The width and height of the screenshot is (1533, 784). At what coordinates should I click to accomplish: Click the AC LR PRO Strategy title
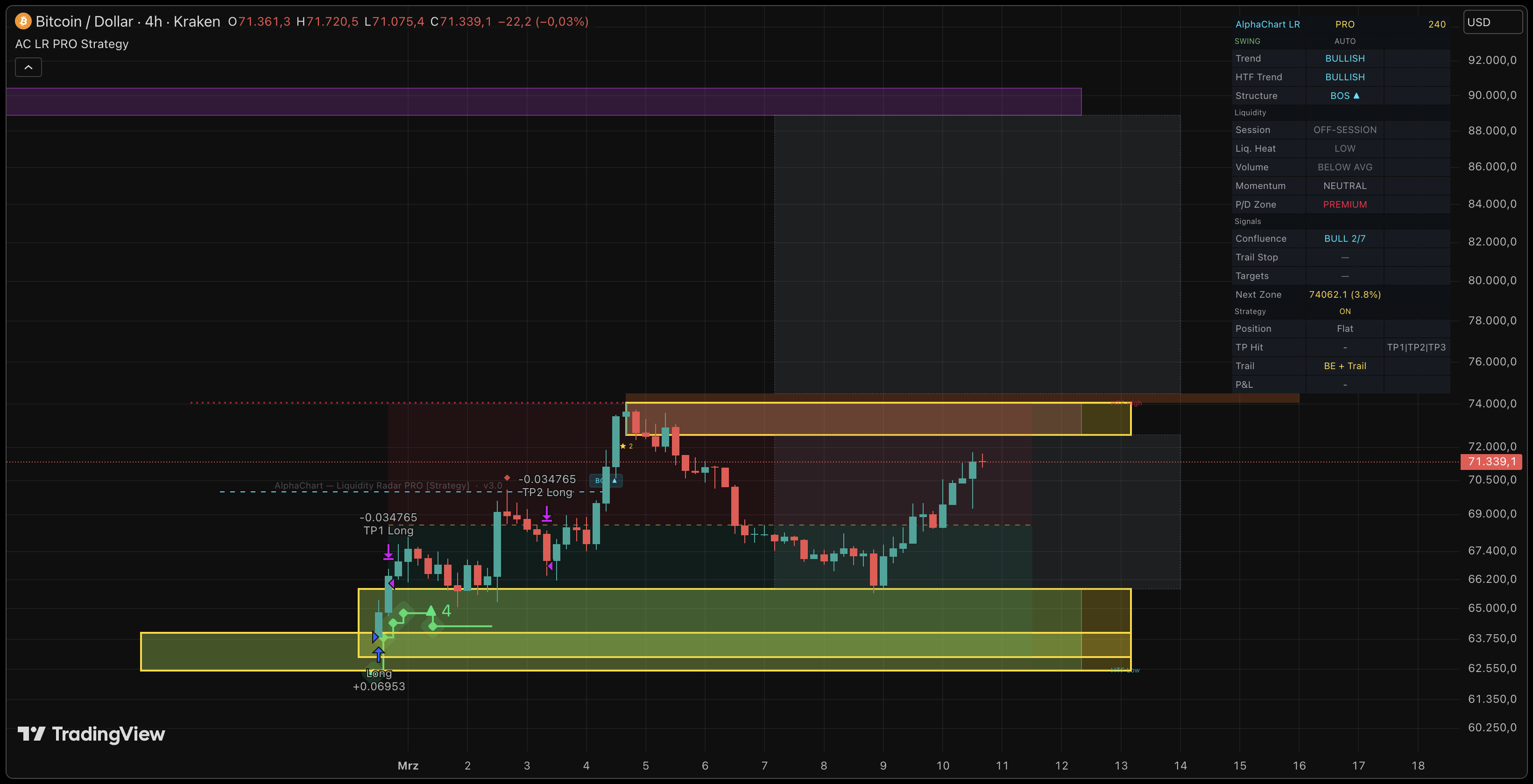(x=71, y=43)
